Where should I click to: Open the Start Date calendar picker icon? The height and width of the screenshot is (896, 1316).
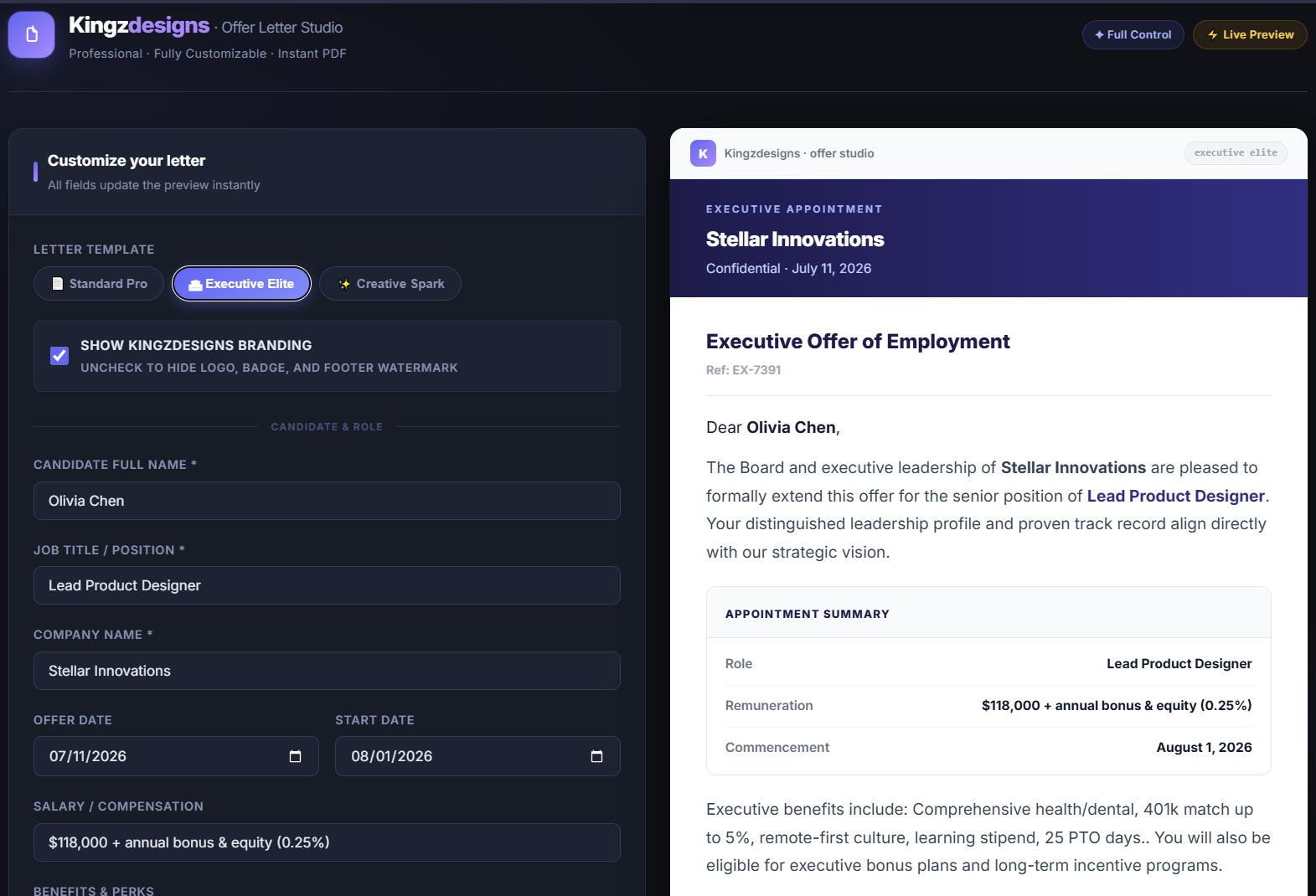[x=596, y=756]
